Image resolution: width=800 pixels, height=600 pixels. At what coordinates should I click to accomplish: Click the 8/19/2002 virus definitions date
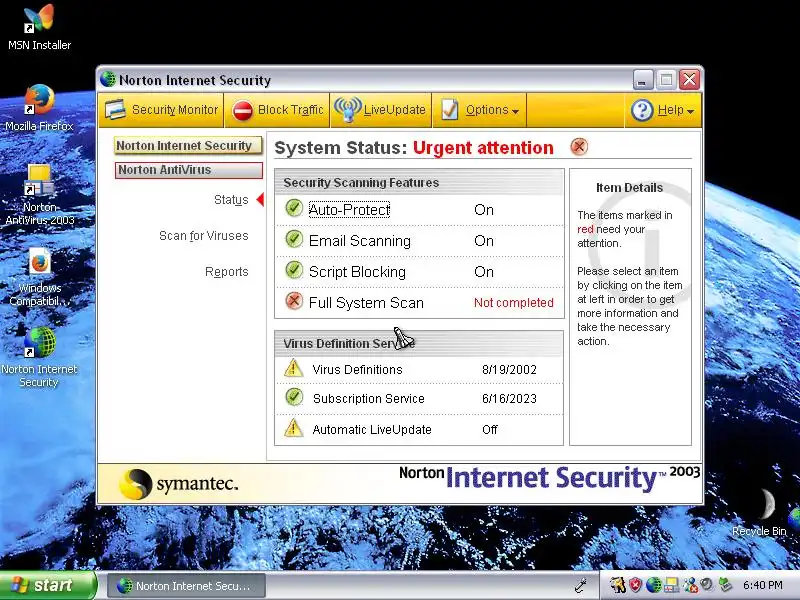(509, 369)
